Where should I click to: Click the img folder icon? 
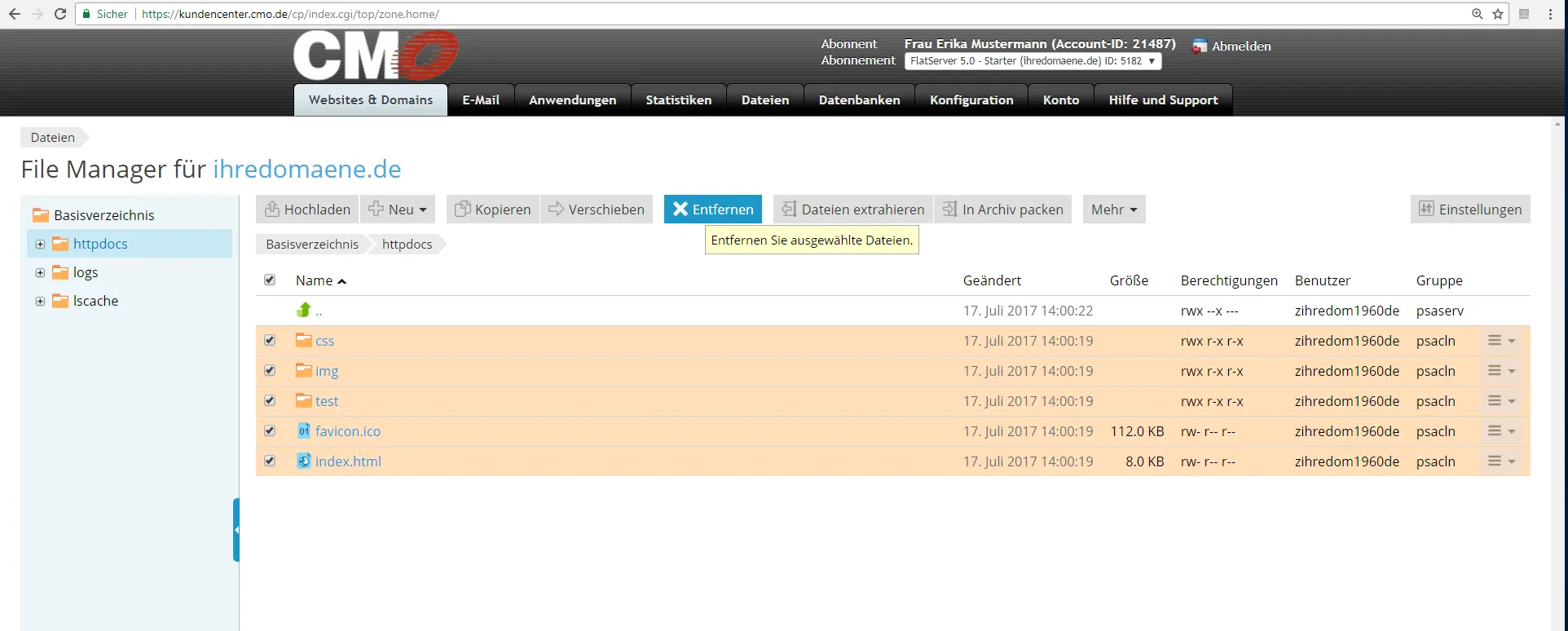304,370
